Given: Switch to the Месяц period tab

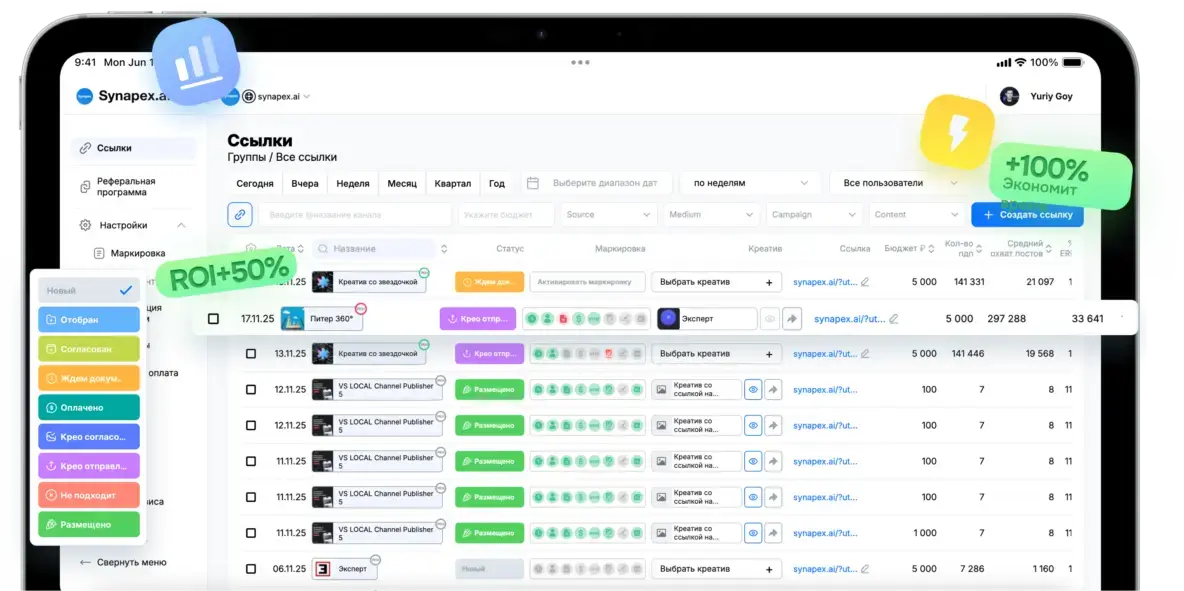Looking at the screenshot, I should point(402,184).
